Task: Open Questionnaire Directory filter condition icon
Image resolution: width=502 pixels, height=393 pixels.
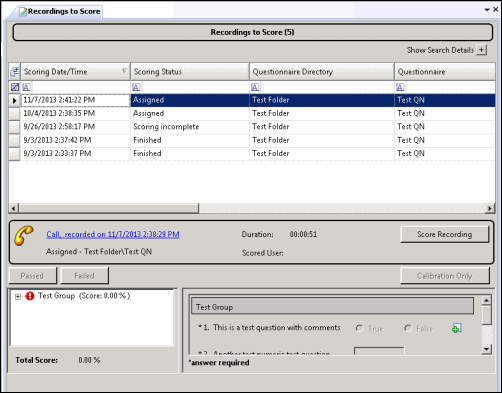Action: coord(255,87)
